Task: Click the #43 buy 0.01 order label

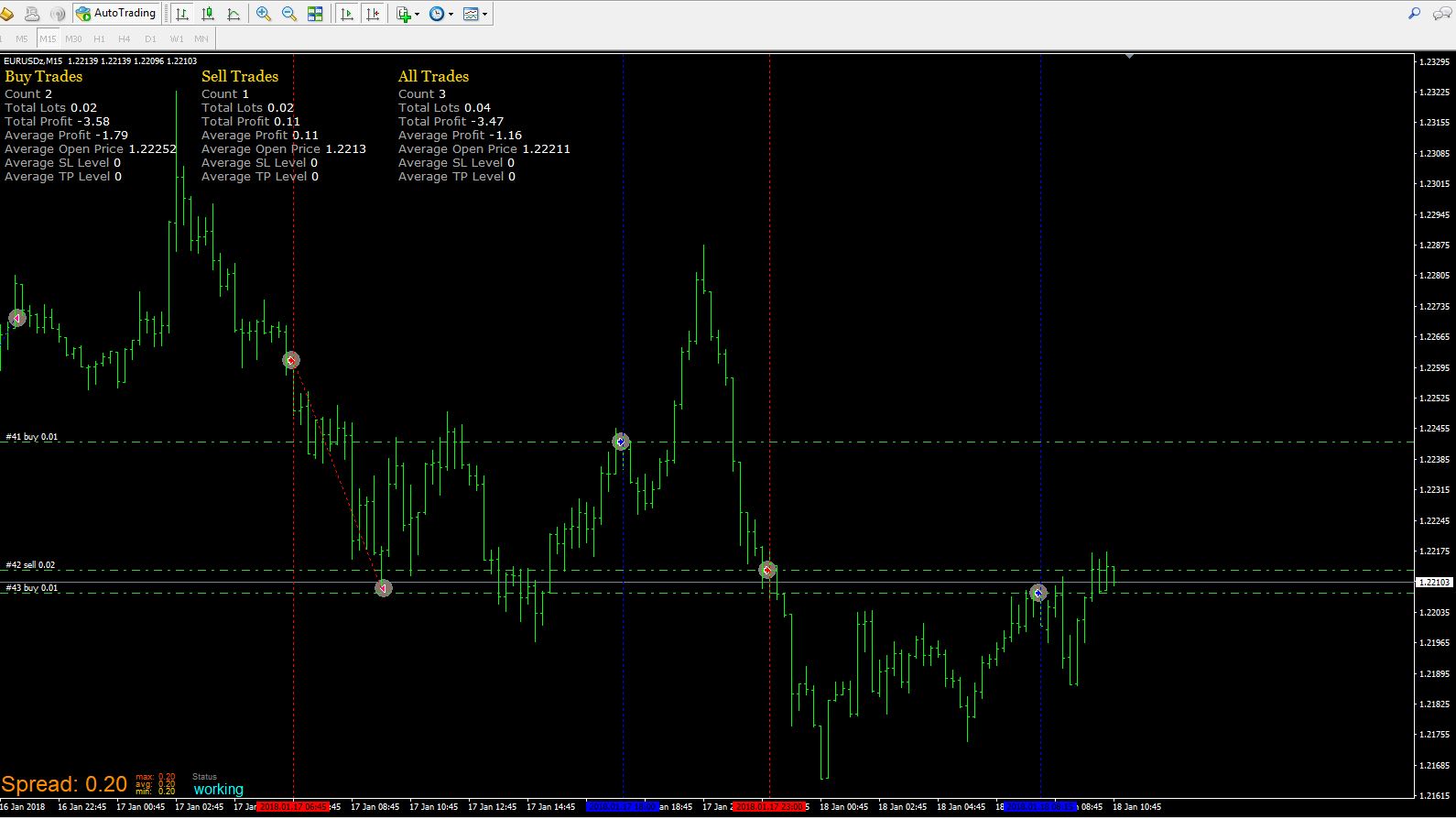Action: coord(32,588)
